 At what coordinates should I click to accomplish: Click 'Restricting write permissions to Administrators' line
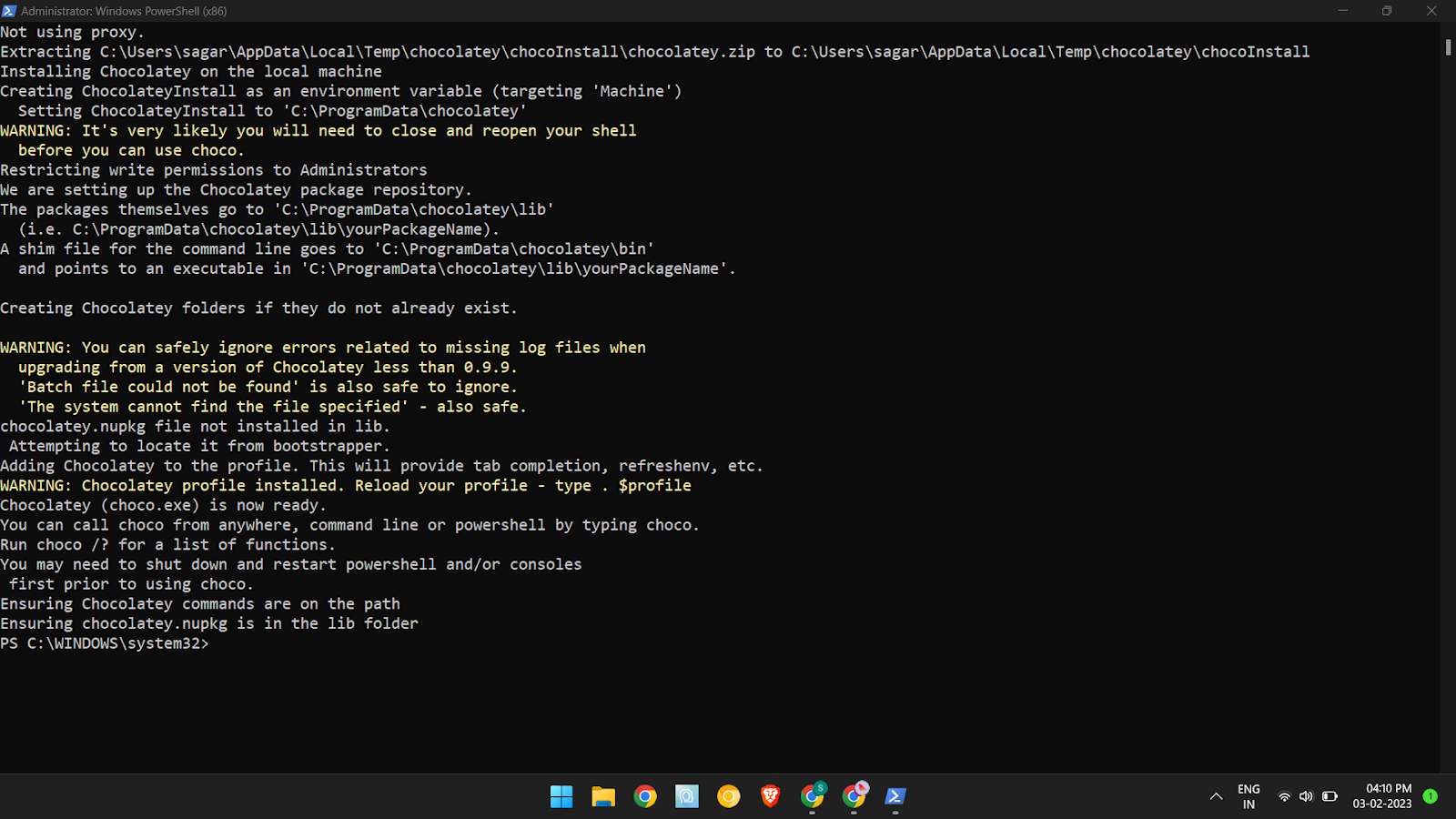tap(214, 170)
